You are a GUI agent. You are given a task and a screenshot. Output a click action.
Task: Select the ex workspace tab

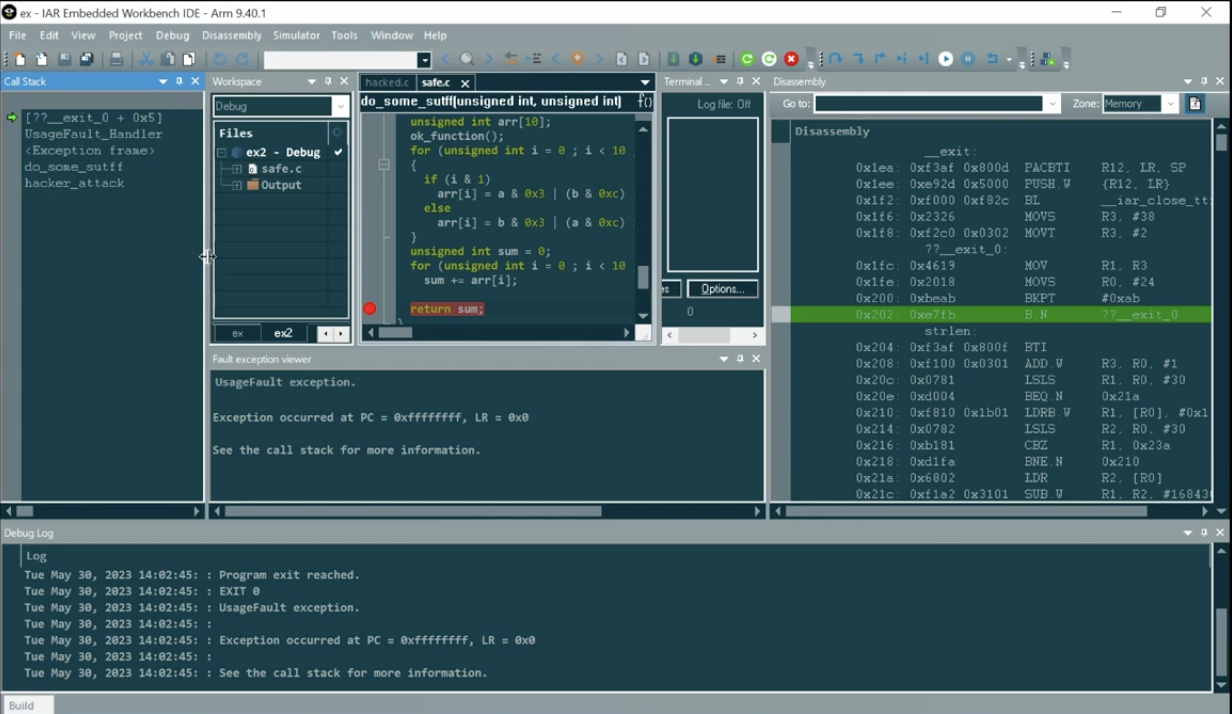point(238,333)
